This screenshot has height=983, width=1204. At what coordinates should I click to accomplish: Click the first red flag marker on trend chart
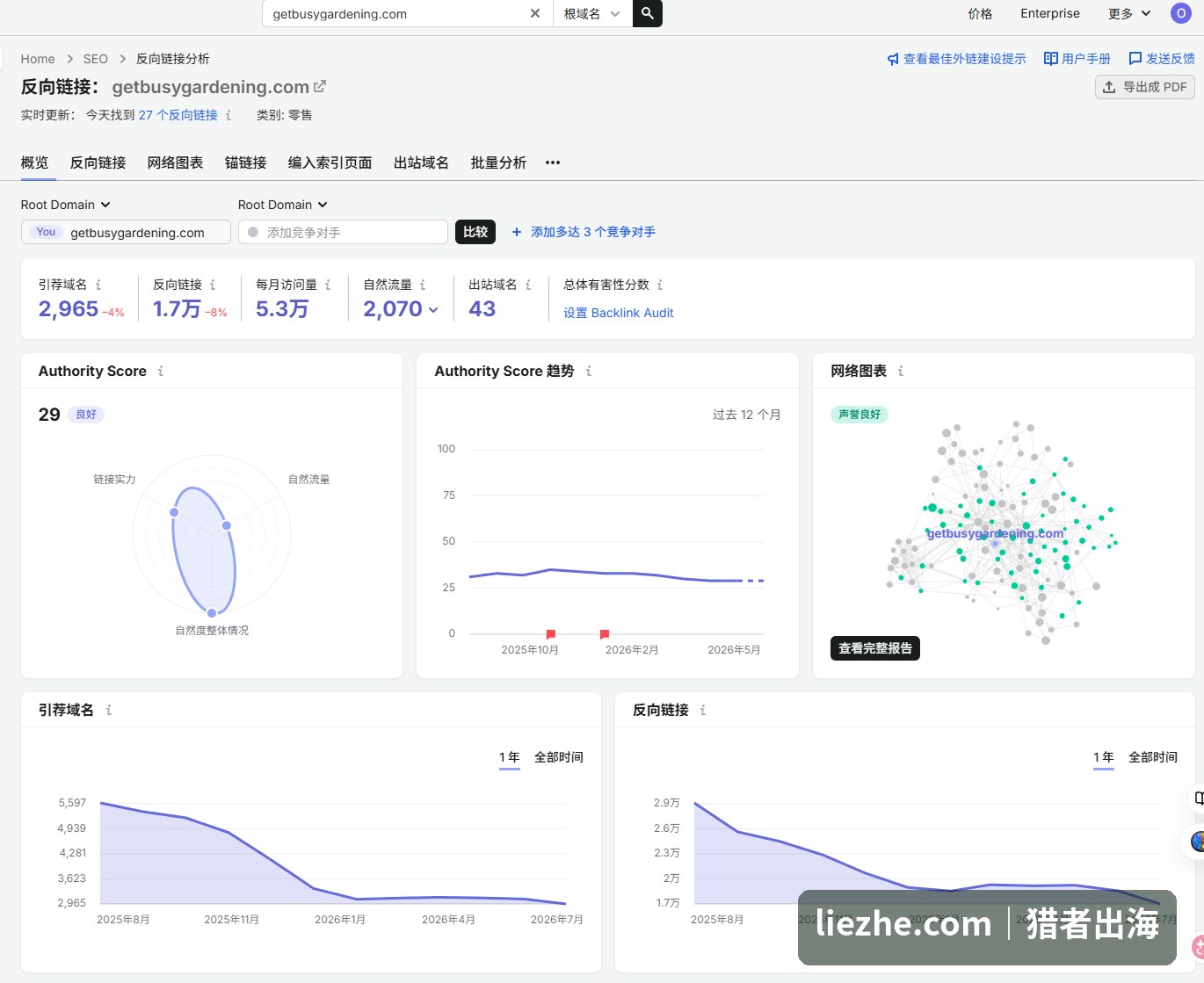coord(551,633)
